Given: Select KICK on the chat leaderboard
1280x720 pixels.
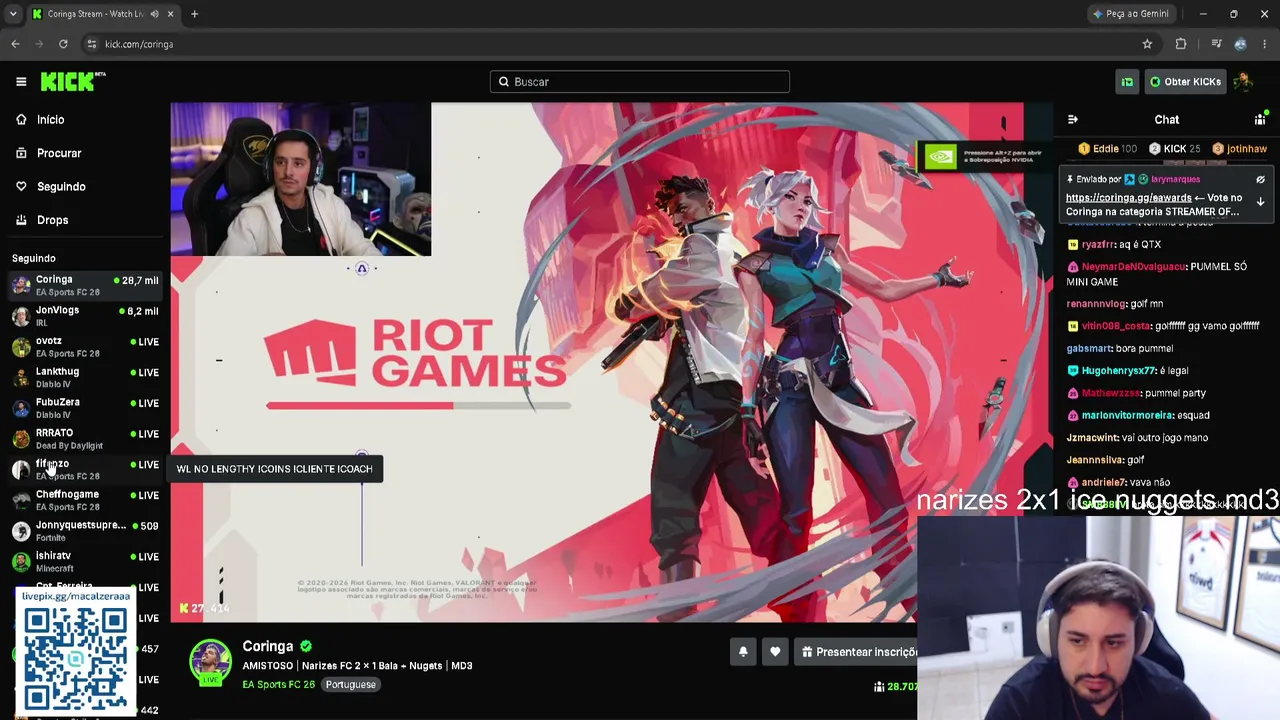Looking at the screenshot, I should pos(1175,149).
